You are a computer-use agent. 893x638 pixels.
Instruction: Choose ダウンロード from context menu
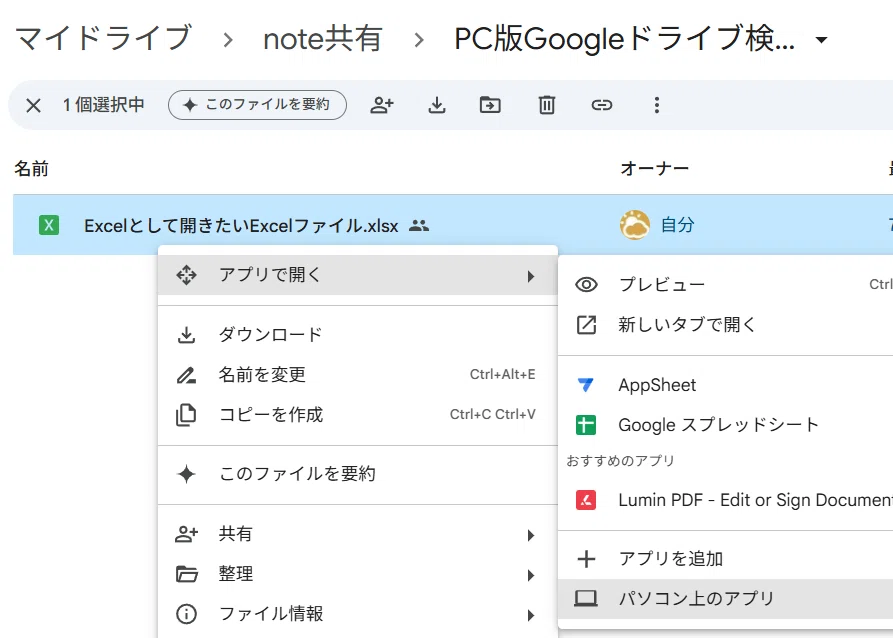pos(358,334)
